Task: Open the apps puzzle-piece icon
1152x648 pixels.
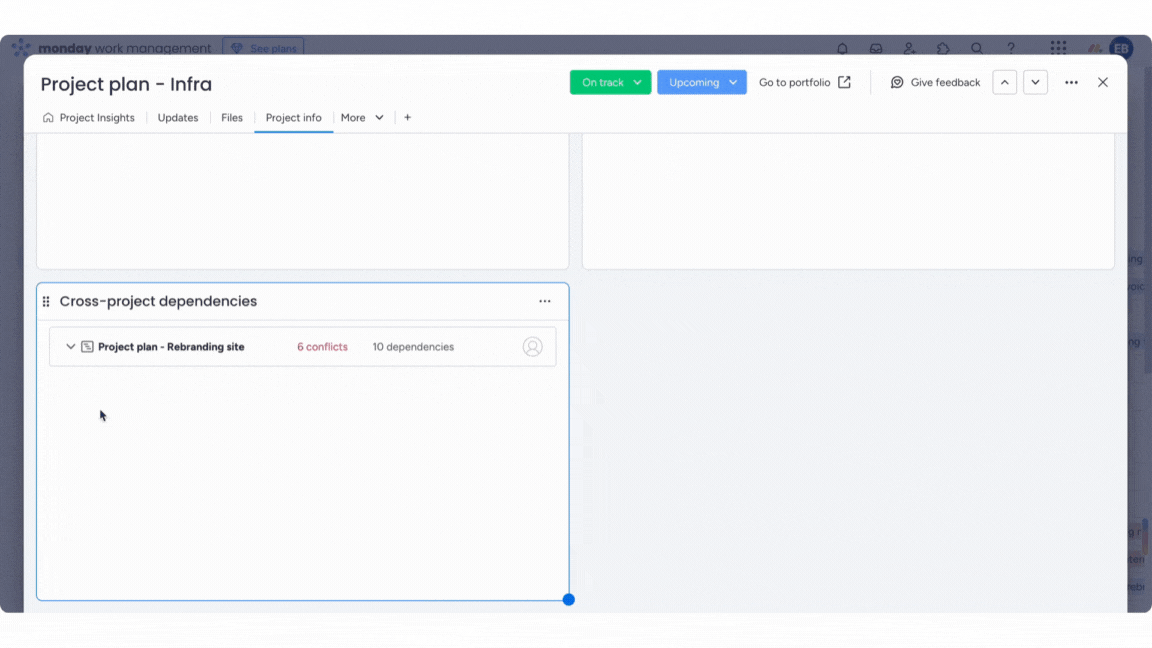Action: (x=943, y=48)
